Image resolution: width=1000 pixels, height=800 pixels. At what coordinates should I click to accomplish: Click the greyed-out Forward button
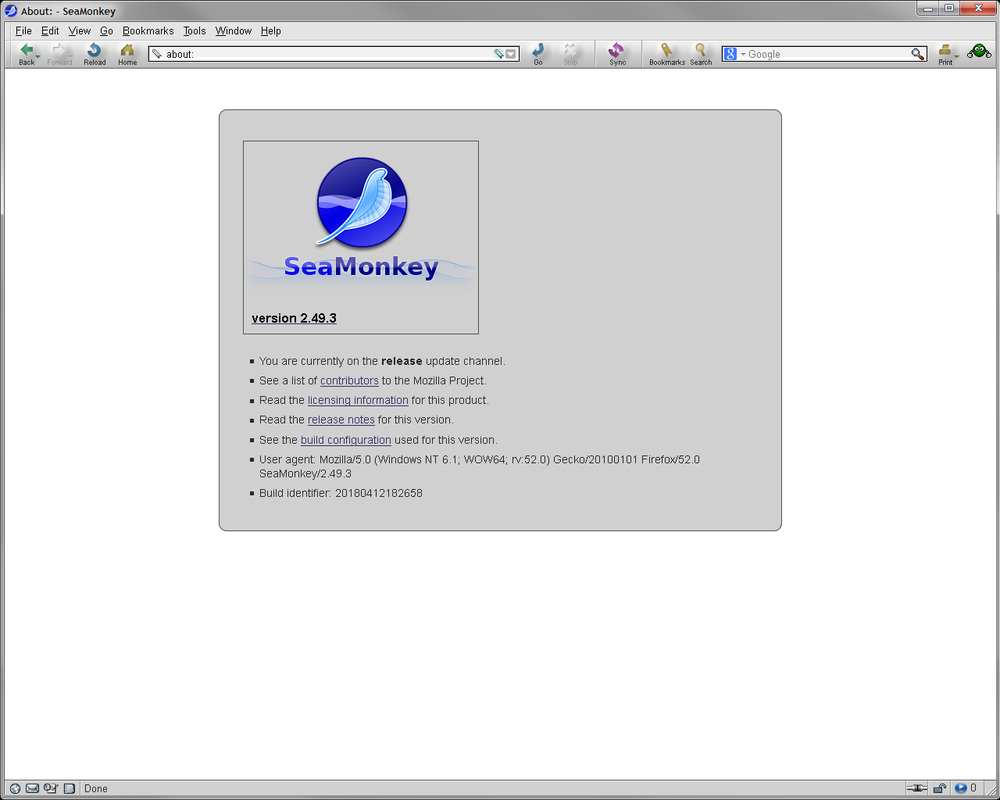pos(59,54)
